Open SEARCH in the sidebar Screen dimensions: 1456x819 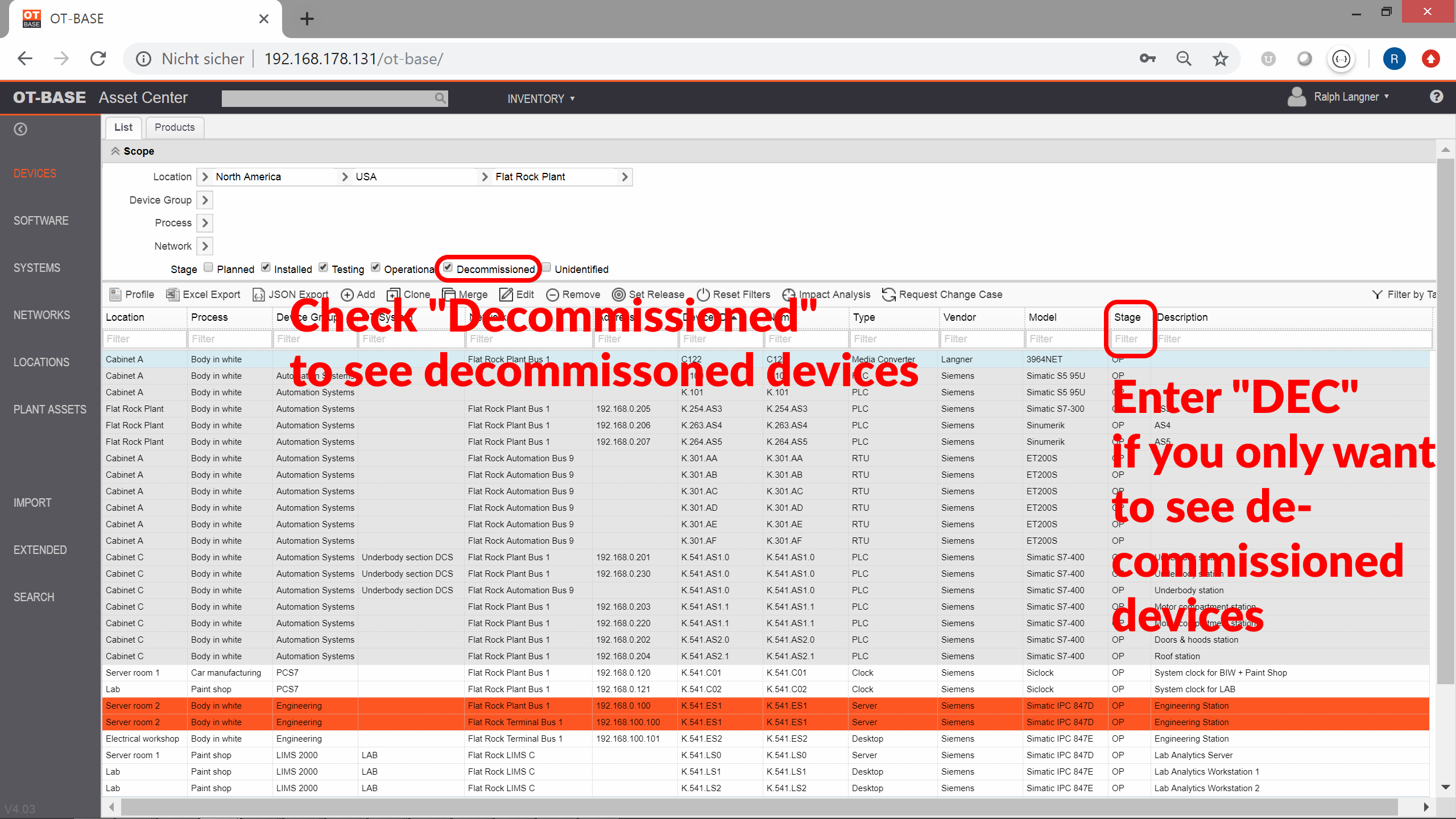click(34, 597)
